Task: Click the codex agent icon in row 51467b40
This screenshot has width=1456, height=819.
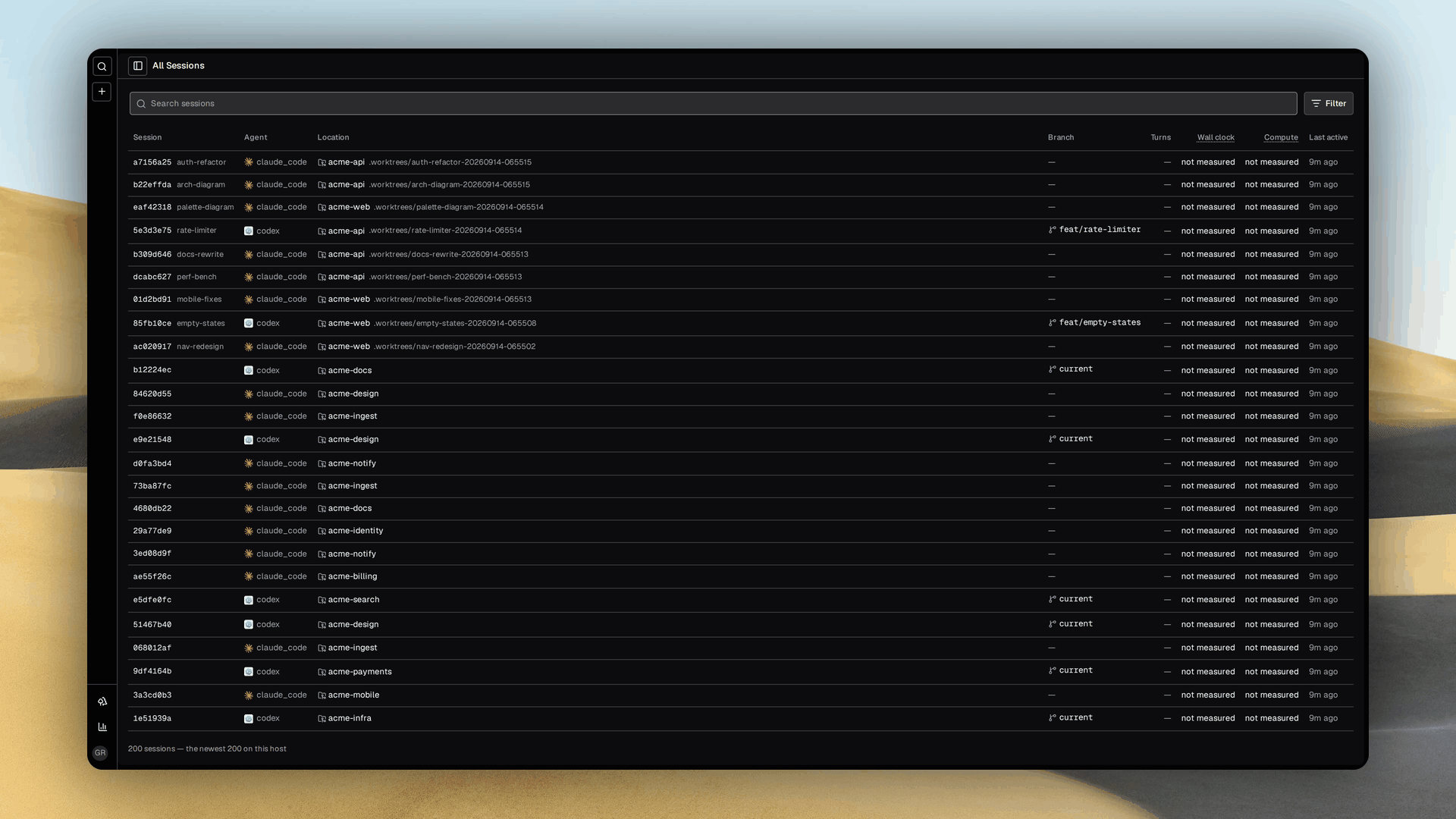Action: (x=249, y=625)
